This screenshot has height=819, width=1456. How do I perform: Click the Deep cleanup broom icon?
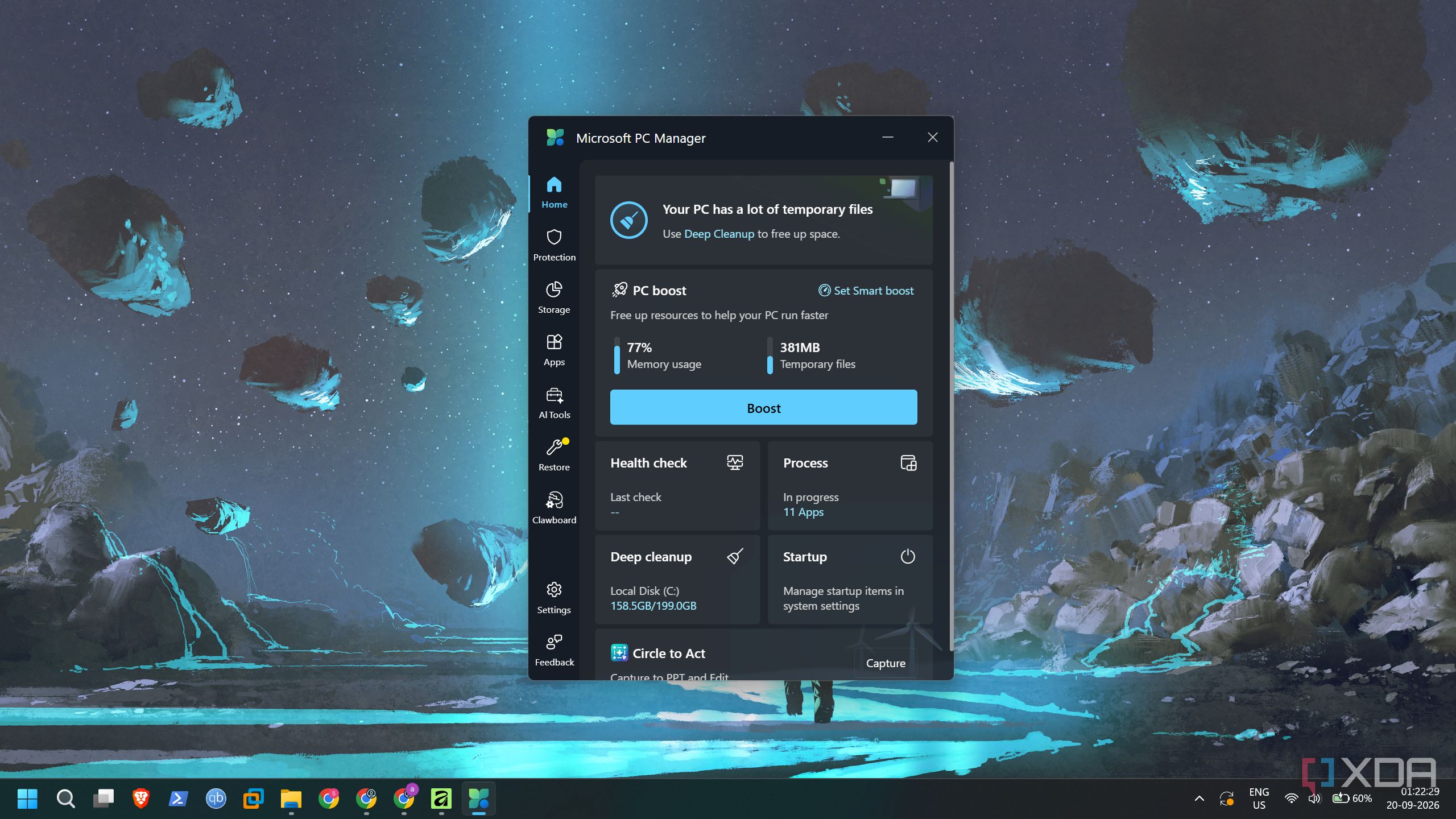click(x=735, y=556)
